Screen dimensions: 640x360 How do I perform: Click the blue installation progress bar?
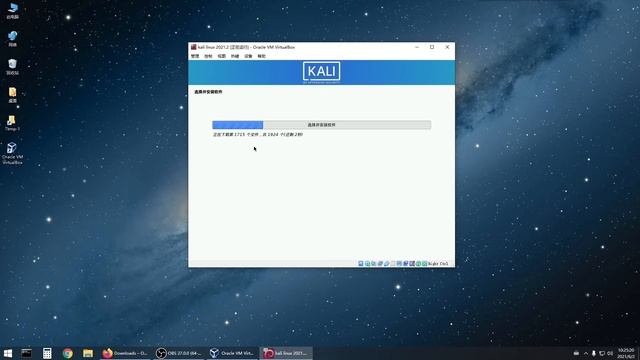coord(322,125)
